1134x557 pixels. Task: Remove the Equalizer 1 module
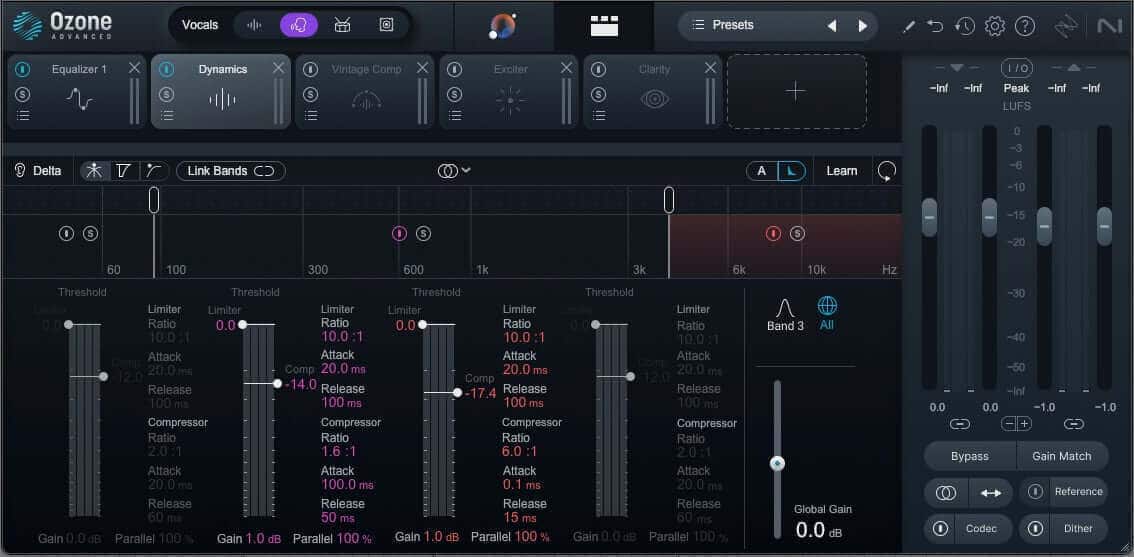135,68
